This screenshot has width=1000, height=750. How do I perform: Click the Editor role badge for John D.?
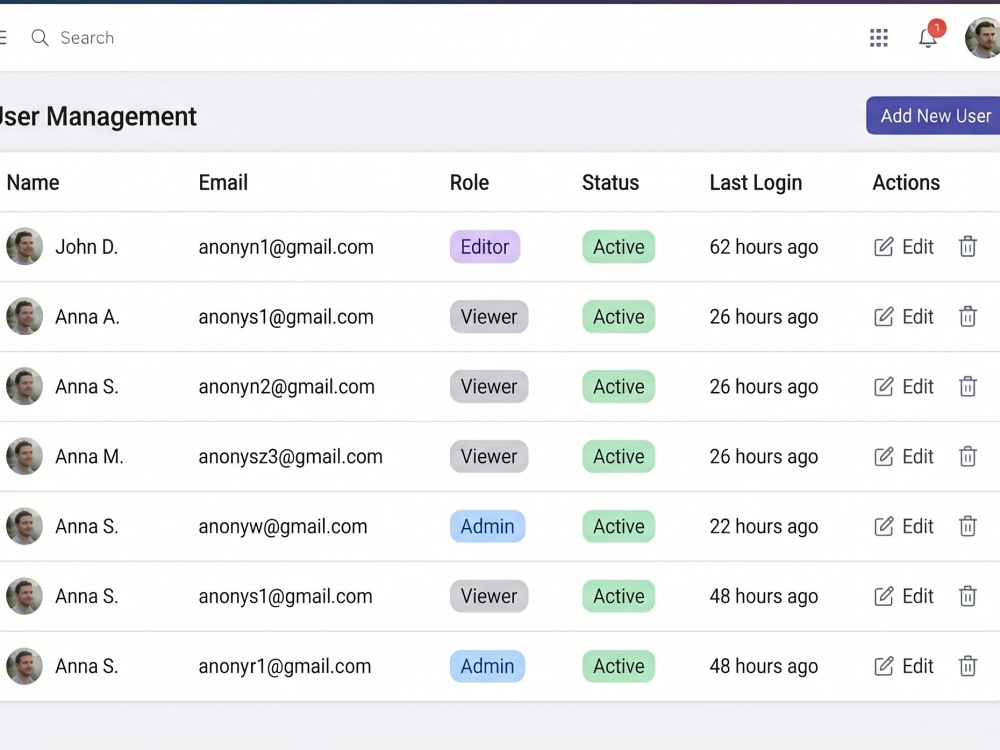point(485,247)
